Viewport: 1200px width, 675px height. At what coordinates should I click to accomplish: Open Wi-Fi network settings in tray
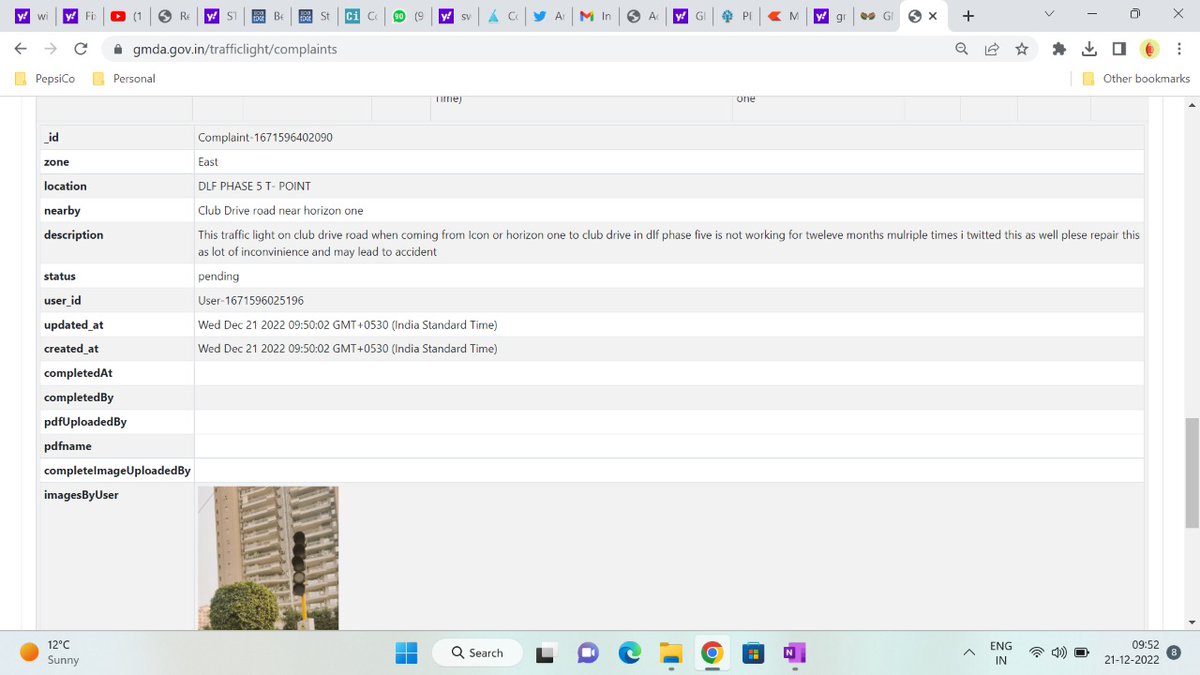point(1037,653)
